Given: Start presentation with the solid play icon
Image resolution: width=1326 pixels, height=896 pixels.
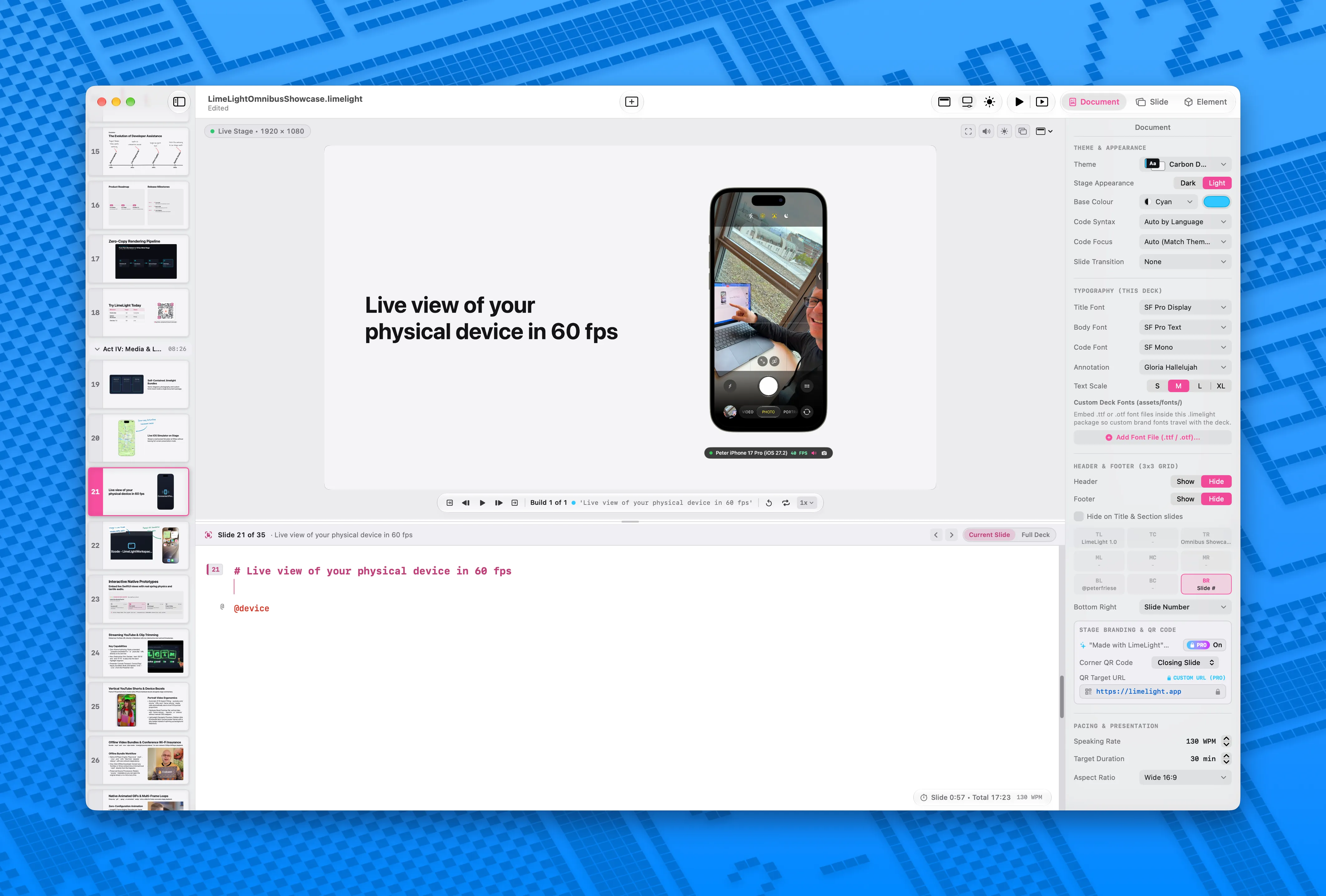Looking at the screenshot, I should point(1019,101).
